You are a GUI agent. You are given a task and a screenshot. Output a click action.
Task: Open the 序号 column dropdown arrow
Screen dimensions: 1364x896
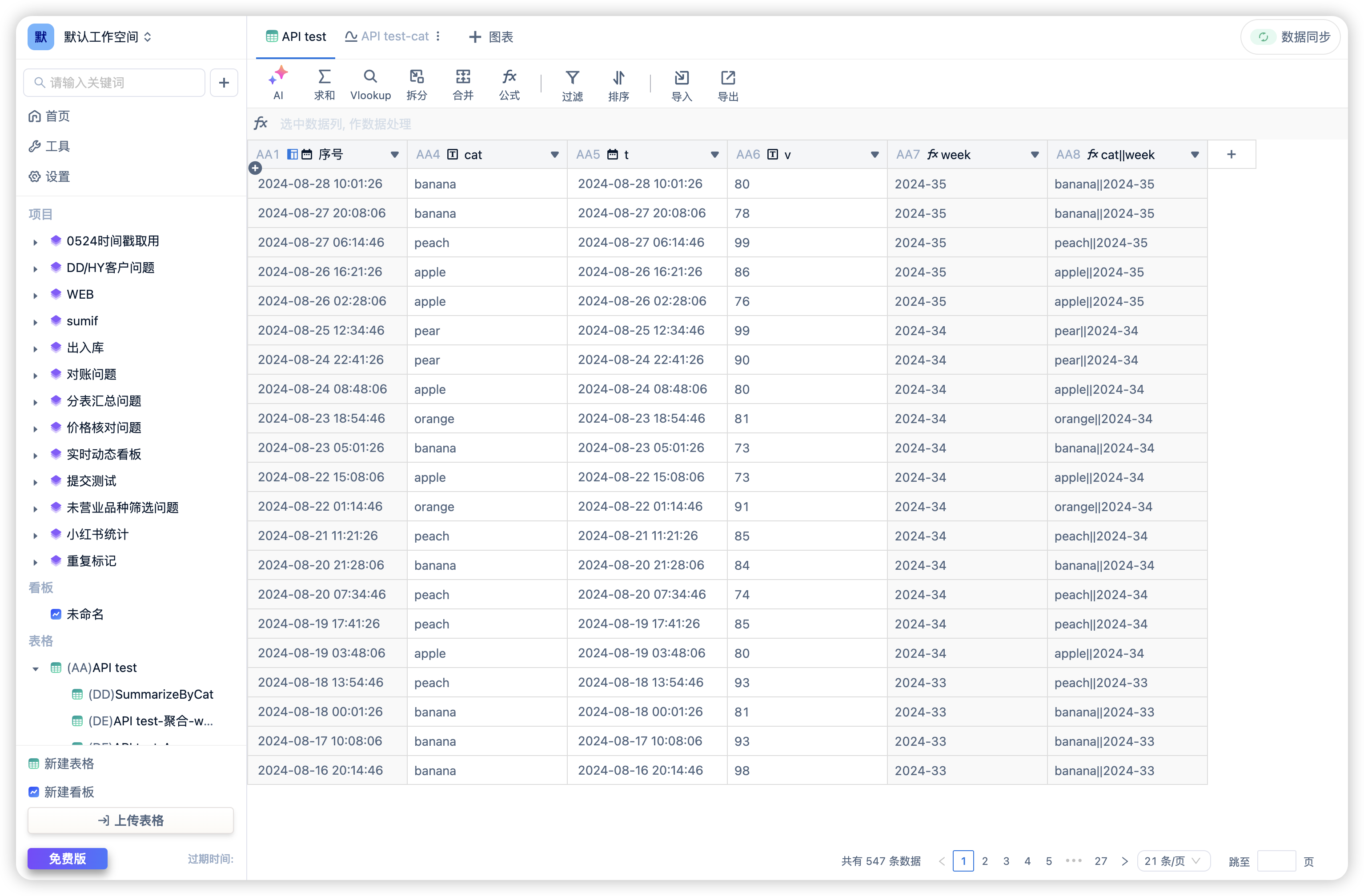coord(394,155)
